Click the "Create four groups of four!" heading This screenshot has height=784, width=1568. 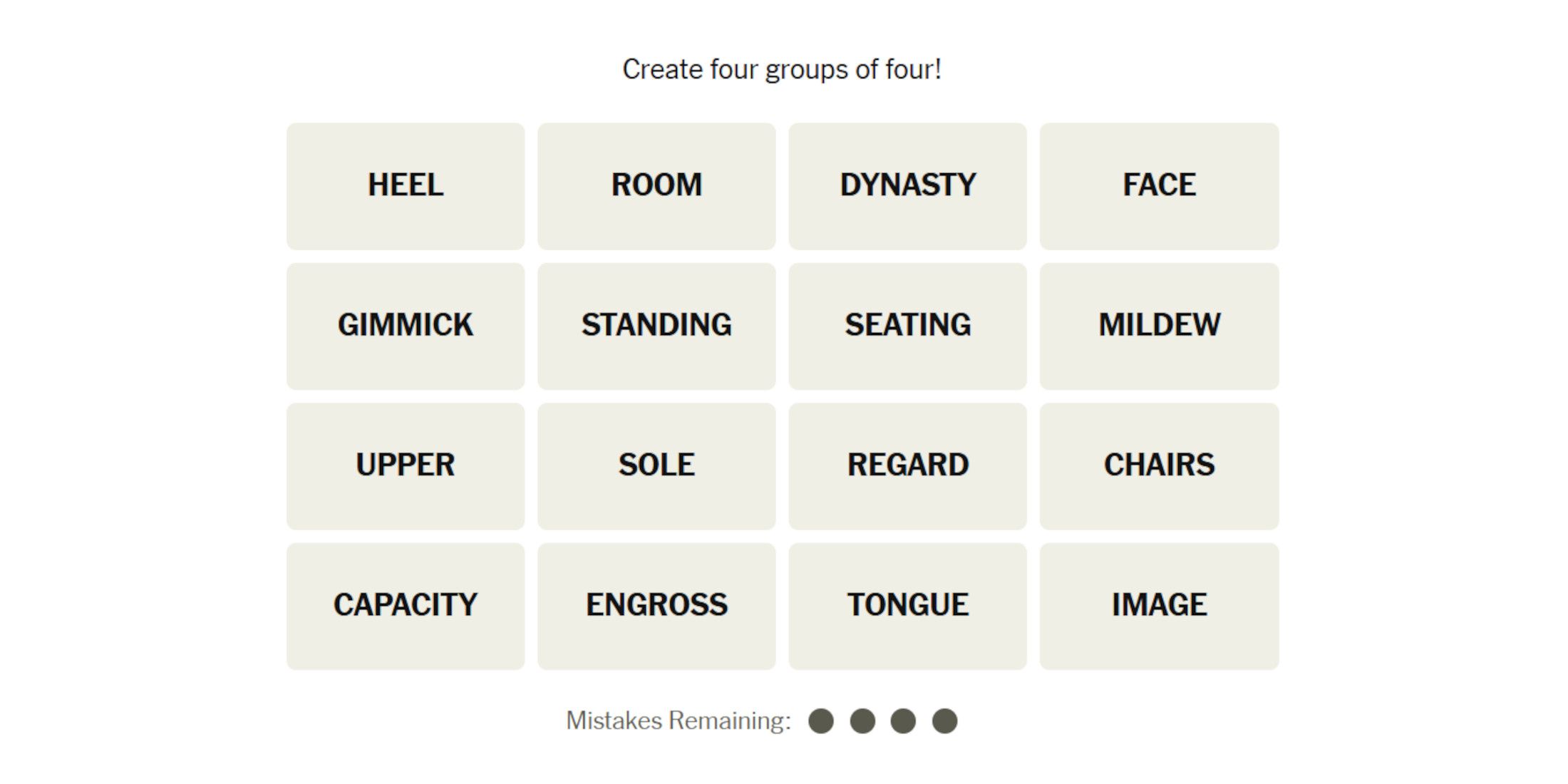click(782, 70)
